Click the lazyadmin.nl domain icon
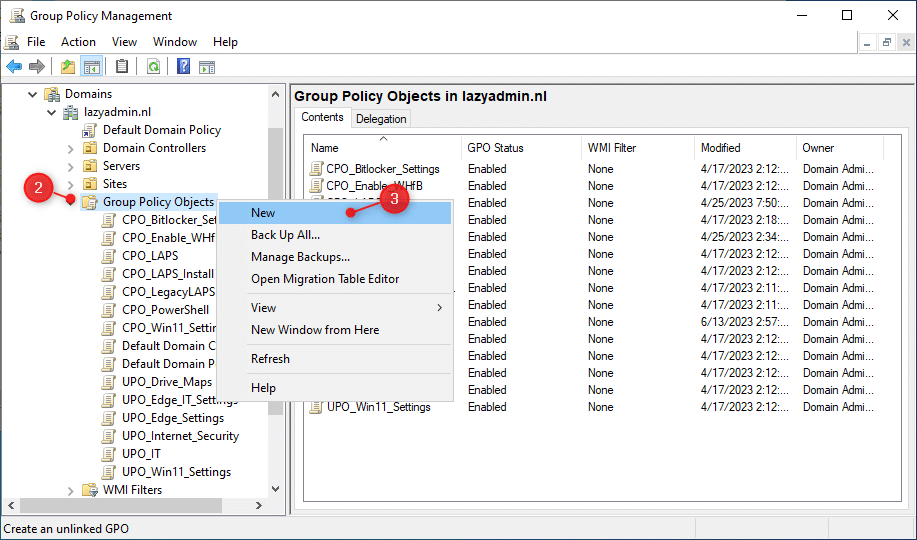 pyautogui.click(x=71, y=112)
